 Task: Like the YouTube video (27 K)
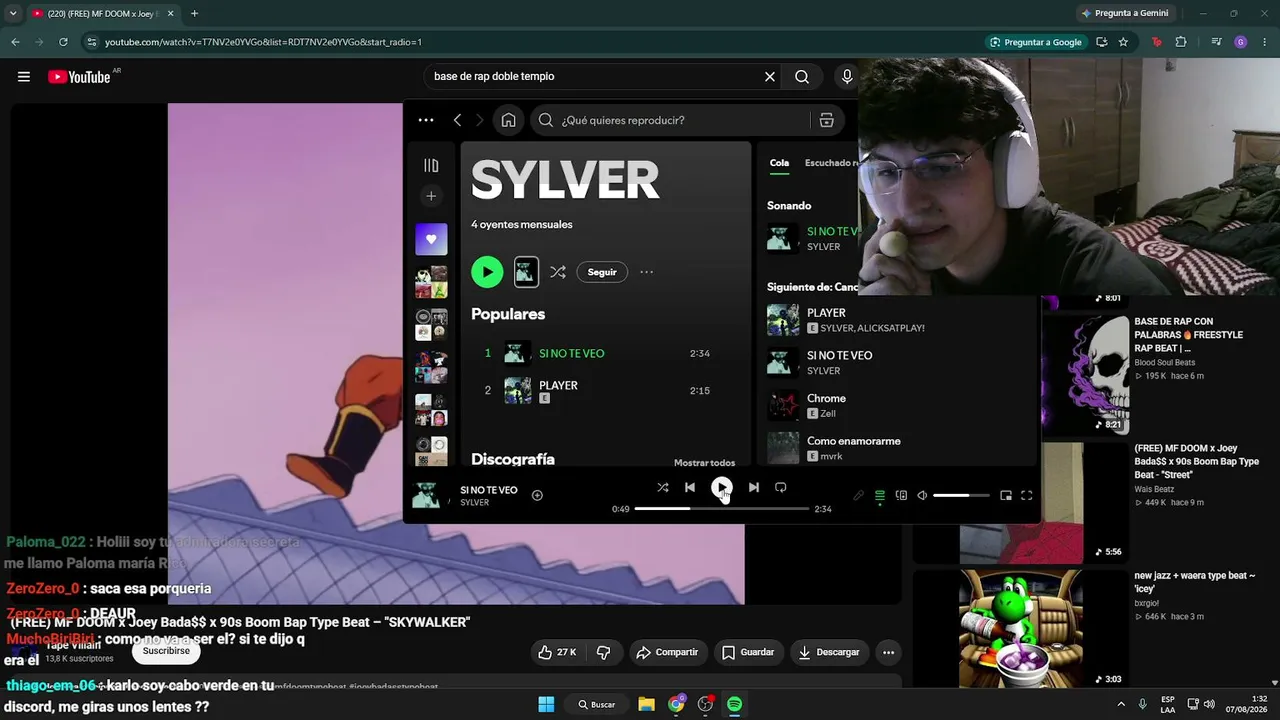[558, 652]
